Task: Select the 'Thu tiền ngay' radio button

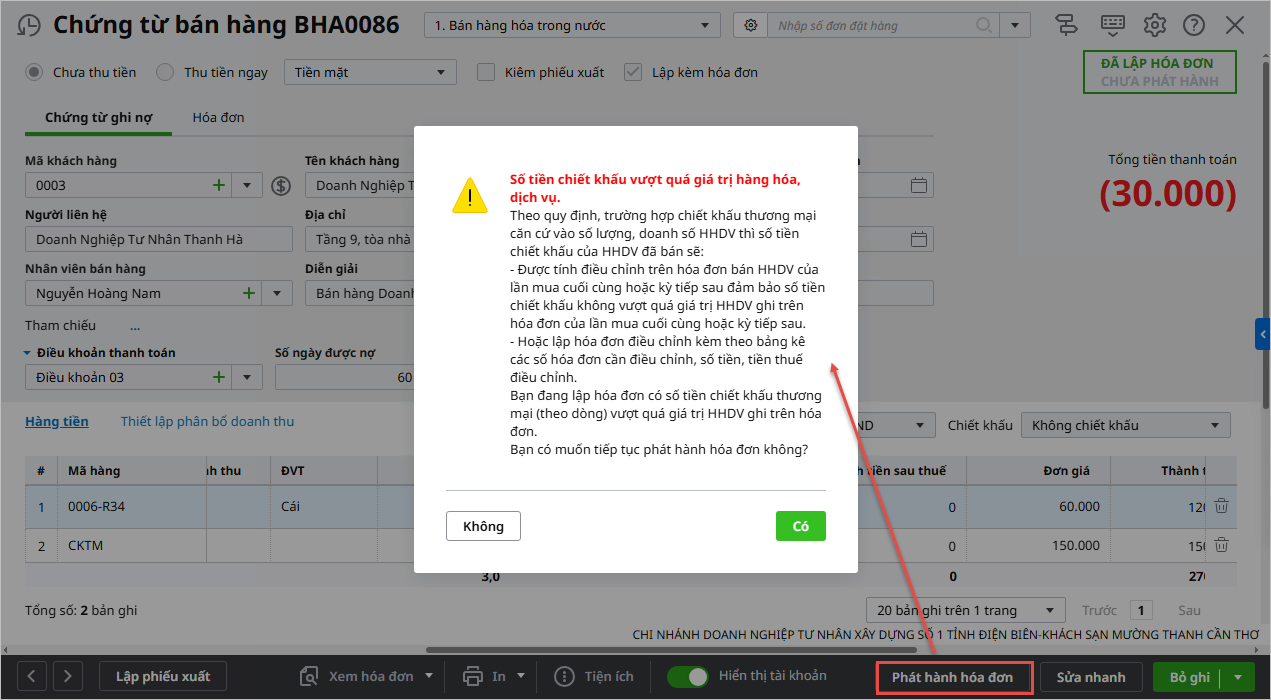Action: pyautogui.click(x=166, y=72)
